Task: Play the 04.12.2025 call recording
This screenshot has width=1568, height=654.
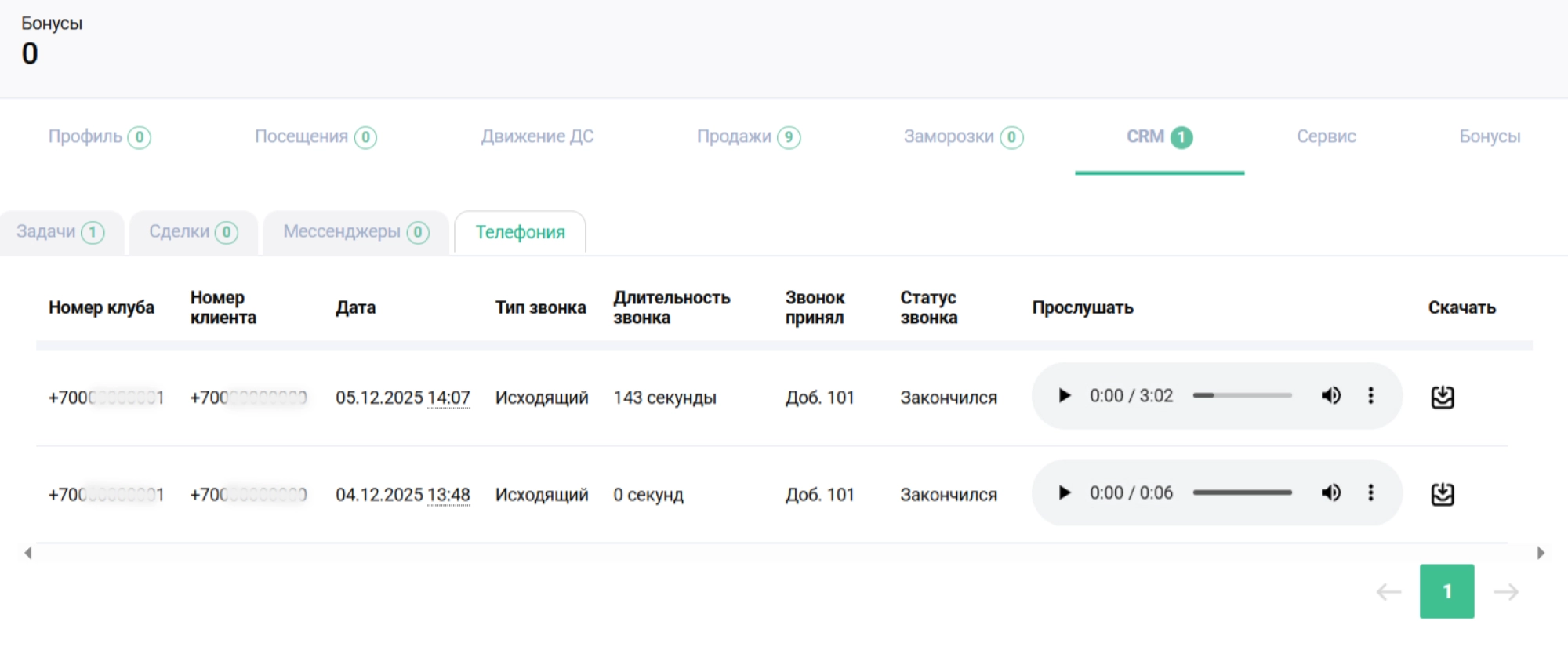Action: (1064, 493)
